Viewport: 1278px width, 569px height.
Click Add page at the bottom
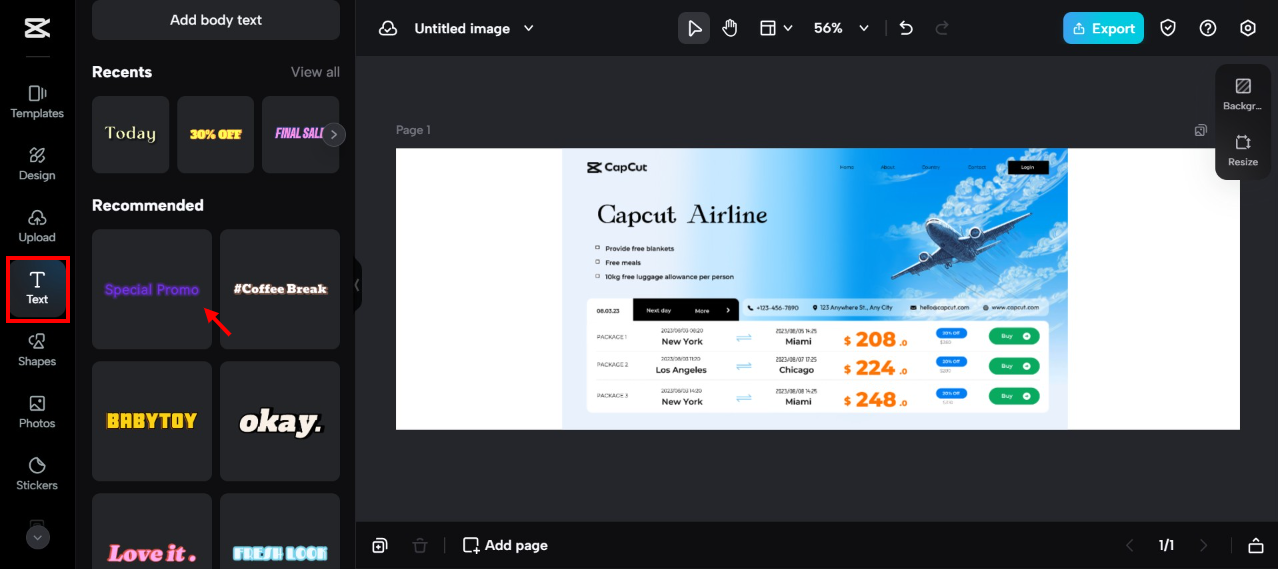point(505,545)
